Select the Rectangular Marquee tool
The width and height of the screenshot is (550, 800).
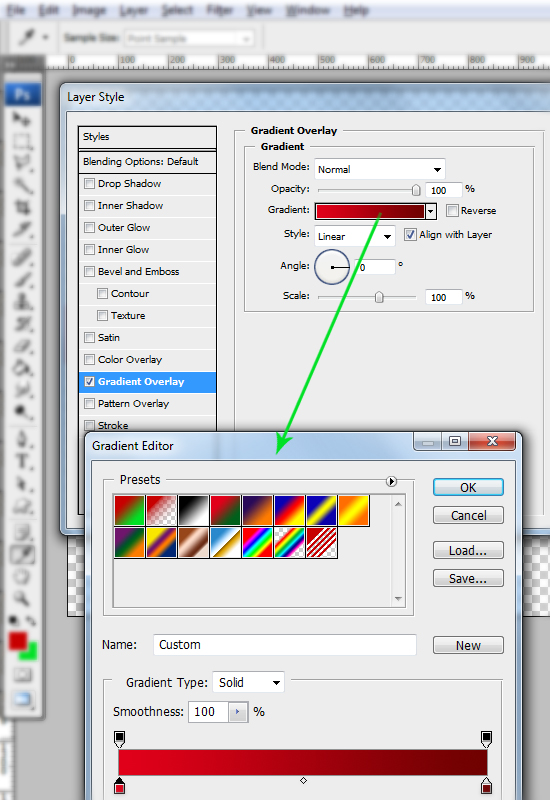(21, 141)
